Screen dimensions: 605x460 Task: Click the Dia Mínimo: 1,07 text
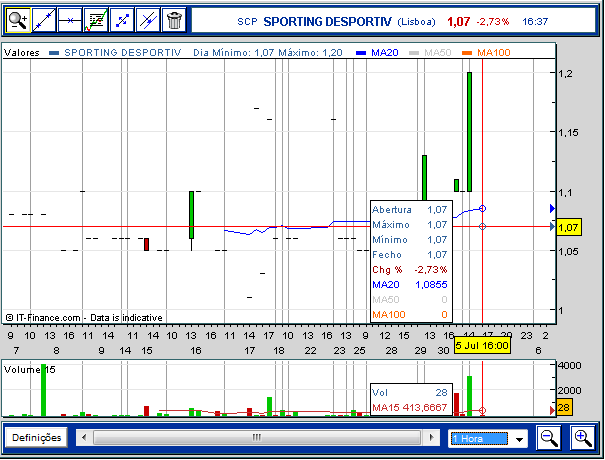[233, 52]
